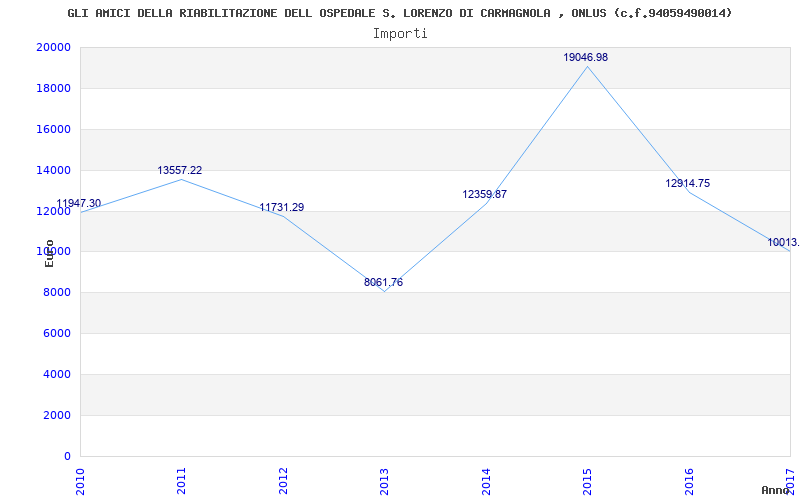Click the y-axis value 20000

click(x=54, y=47)
